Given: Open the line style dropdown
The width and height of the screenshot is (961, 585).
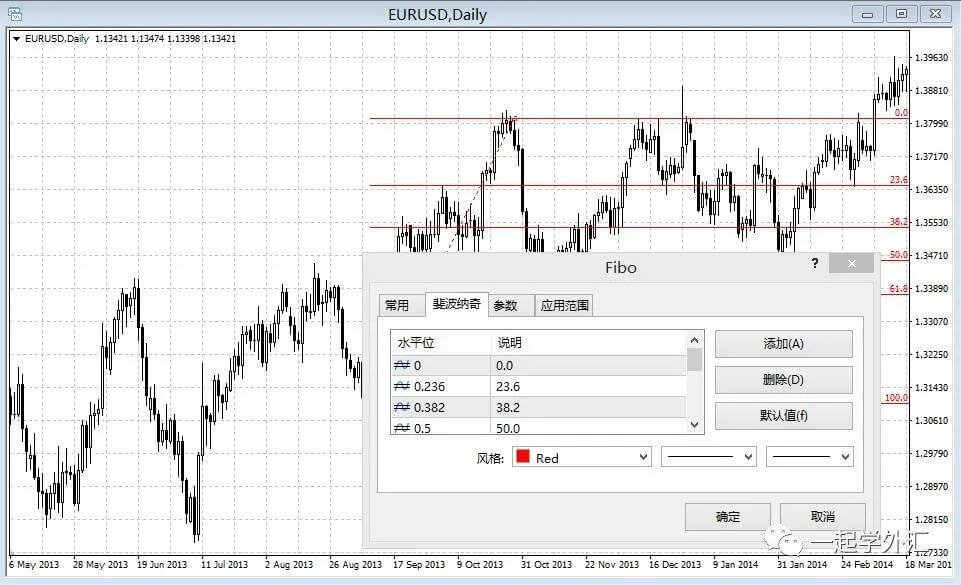Looking at the screenshot, I should tap(709, 457).
